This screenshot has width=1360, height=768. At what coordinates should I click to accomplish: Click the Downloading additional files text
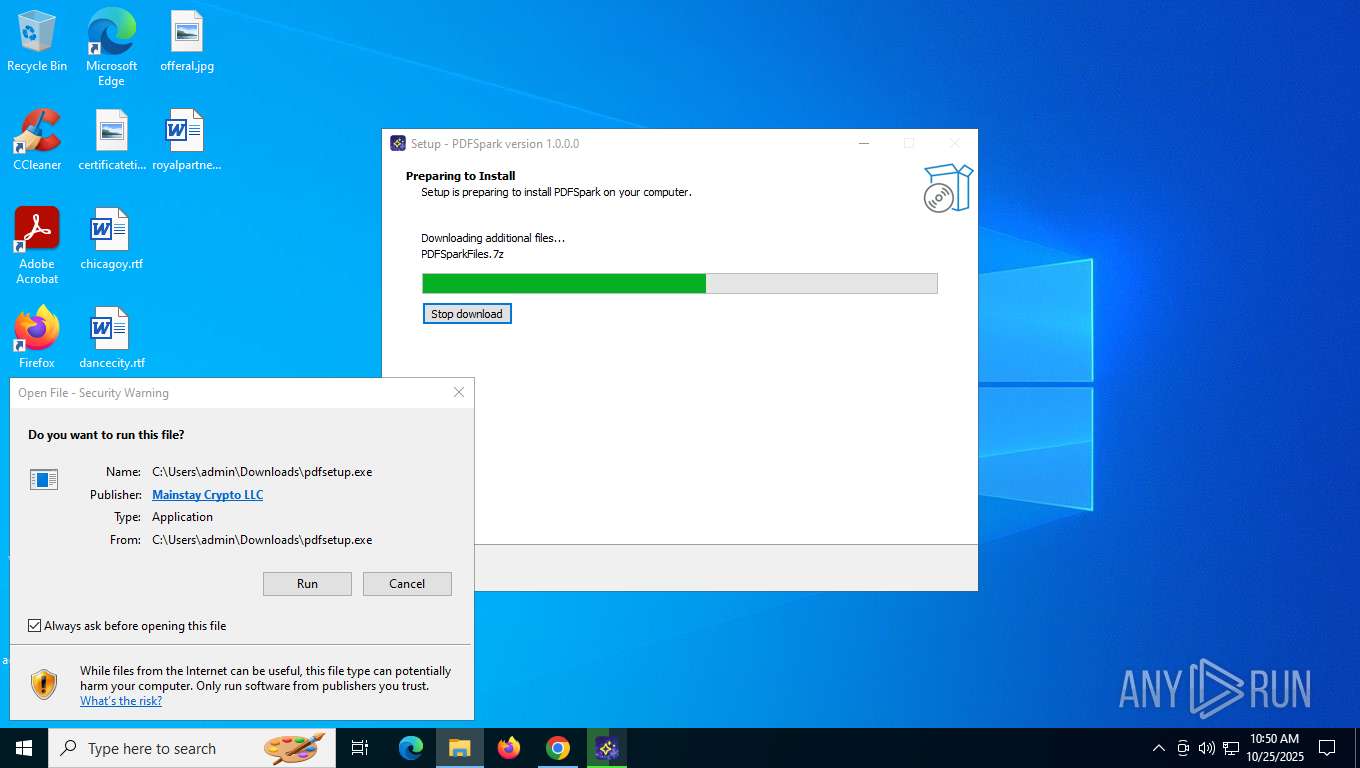[493, 238]
